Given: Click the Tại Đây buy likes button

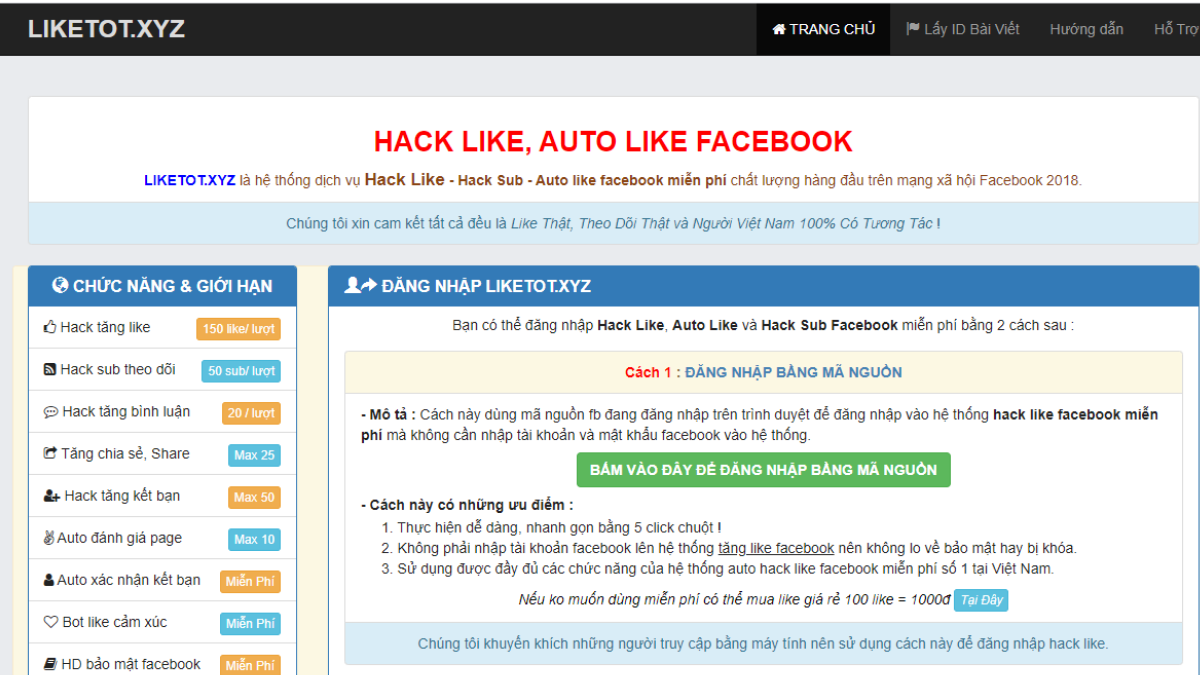Looking at the screenshot, I should [x=980, y=600].
